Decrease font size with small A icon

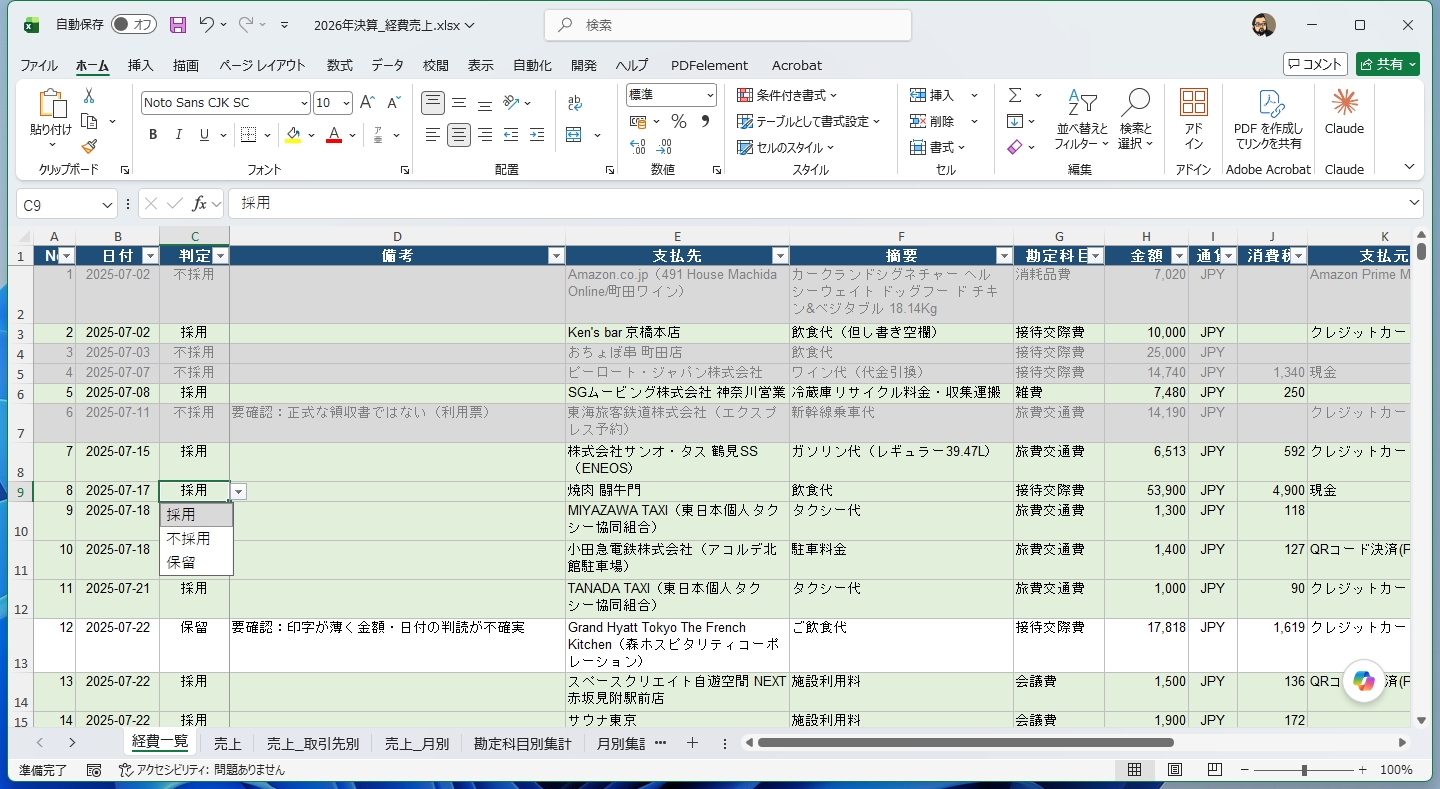pyautogui.click(x=394, y=103)
